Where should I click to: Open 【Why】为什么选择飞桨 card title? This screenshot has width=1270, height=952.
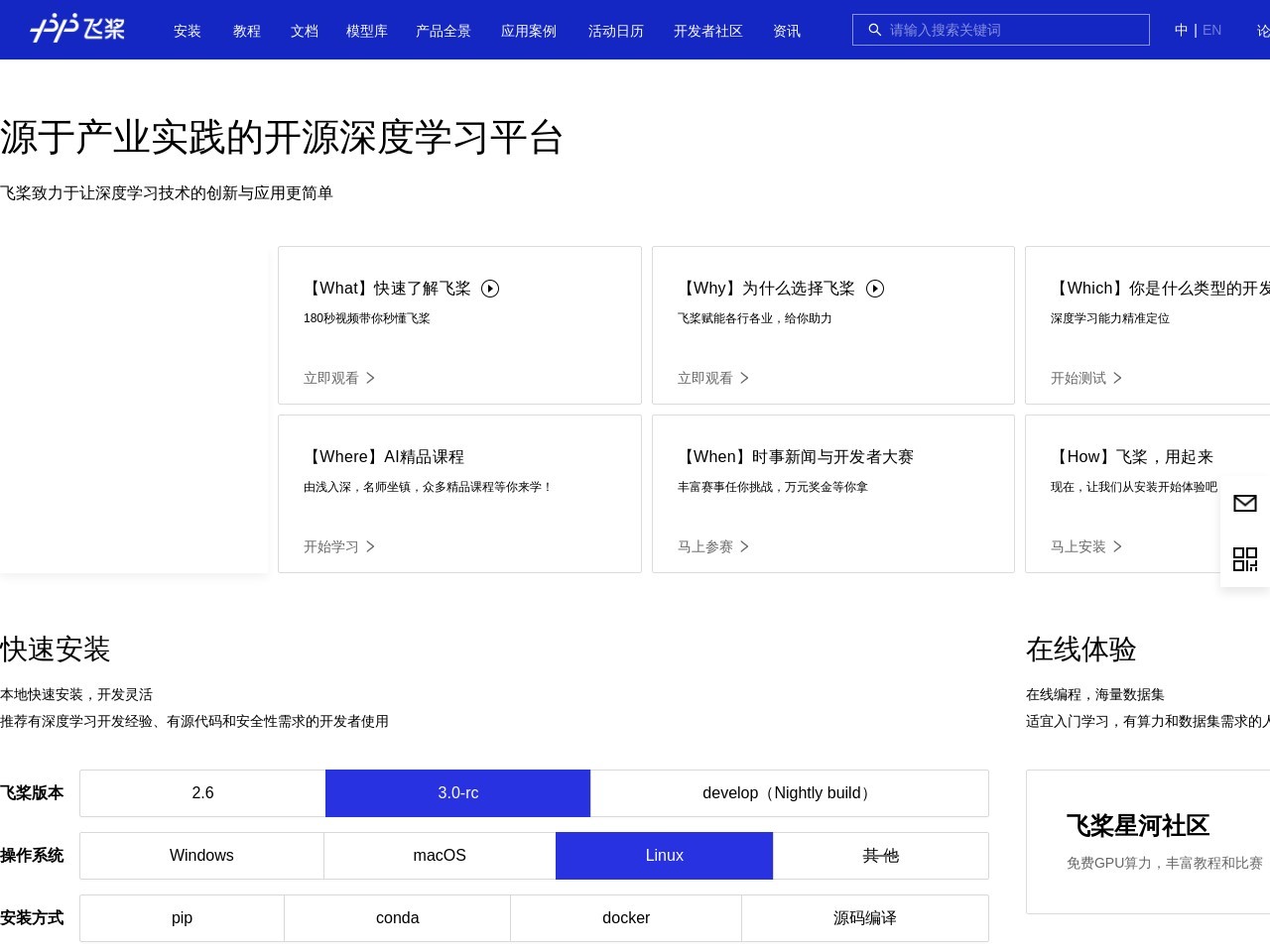pyautogui.click(x=767, y=289)
